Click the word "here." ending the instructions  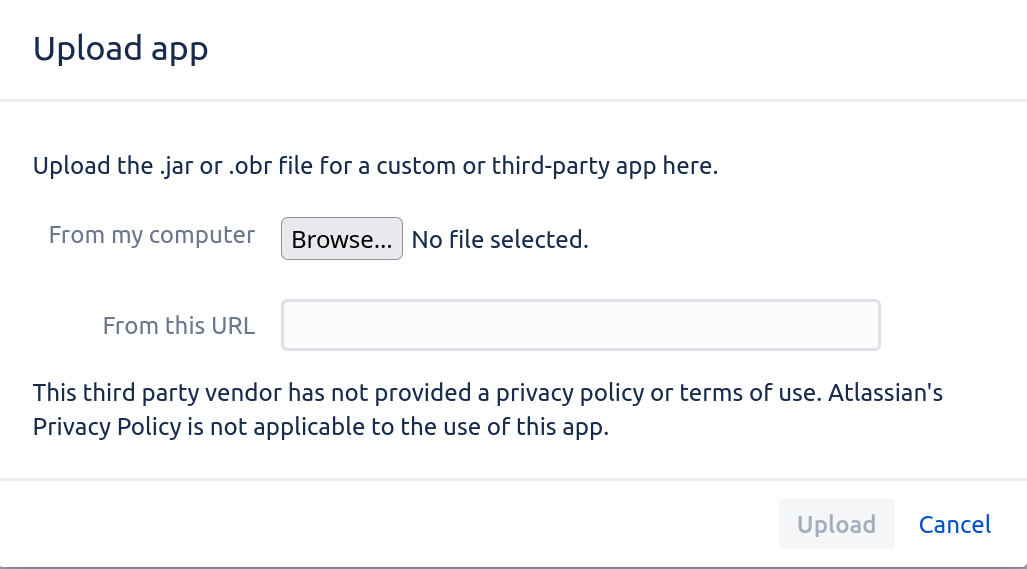[690, 166]
